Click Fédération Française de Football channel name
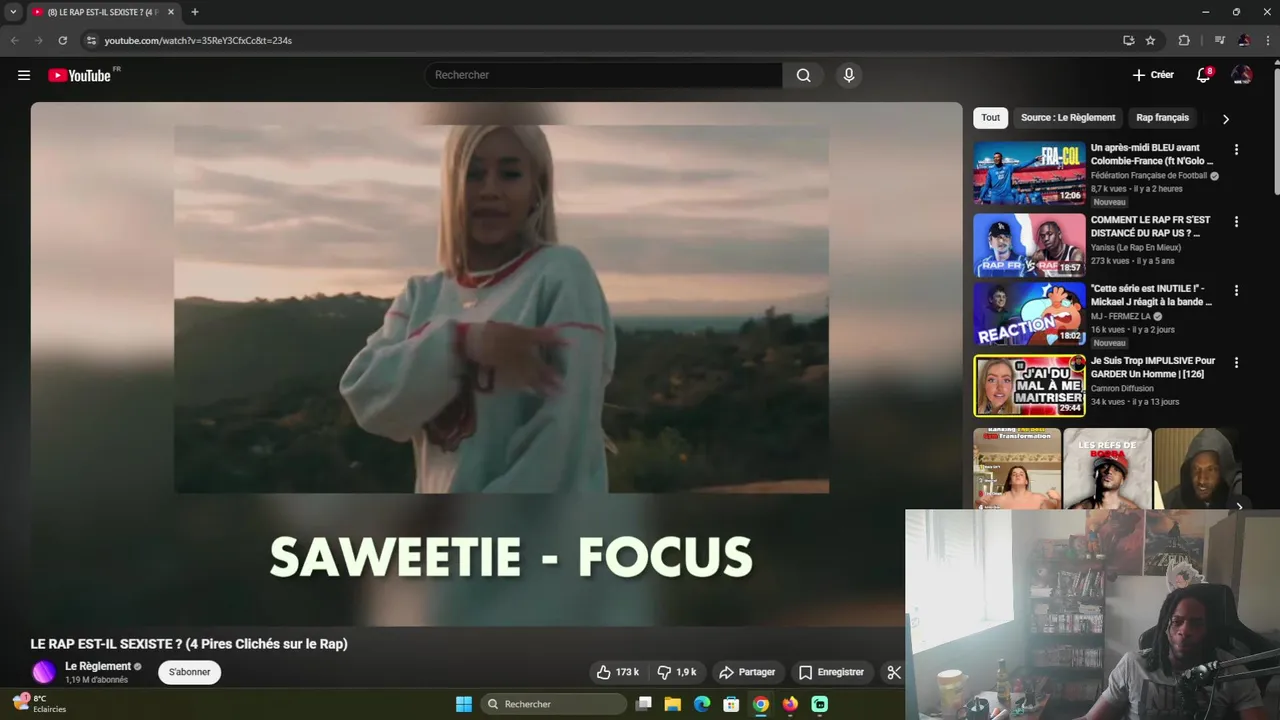Image resolution: width=1280 pixels, height=720 pixels. [1149, 176]
